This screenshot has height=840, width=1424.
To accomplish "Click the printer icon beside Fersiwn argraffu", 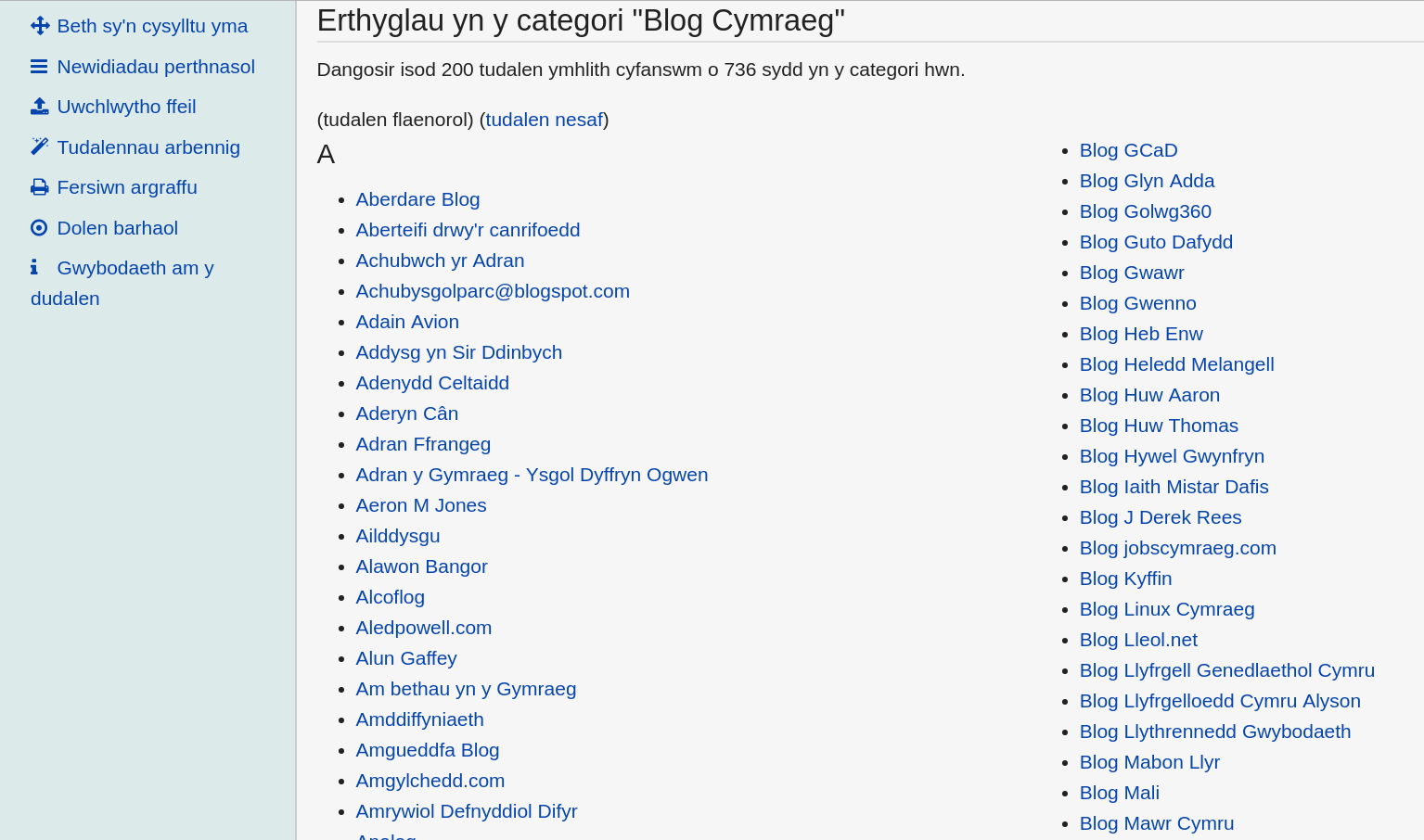I will click(x=39, y=187).
